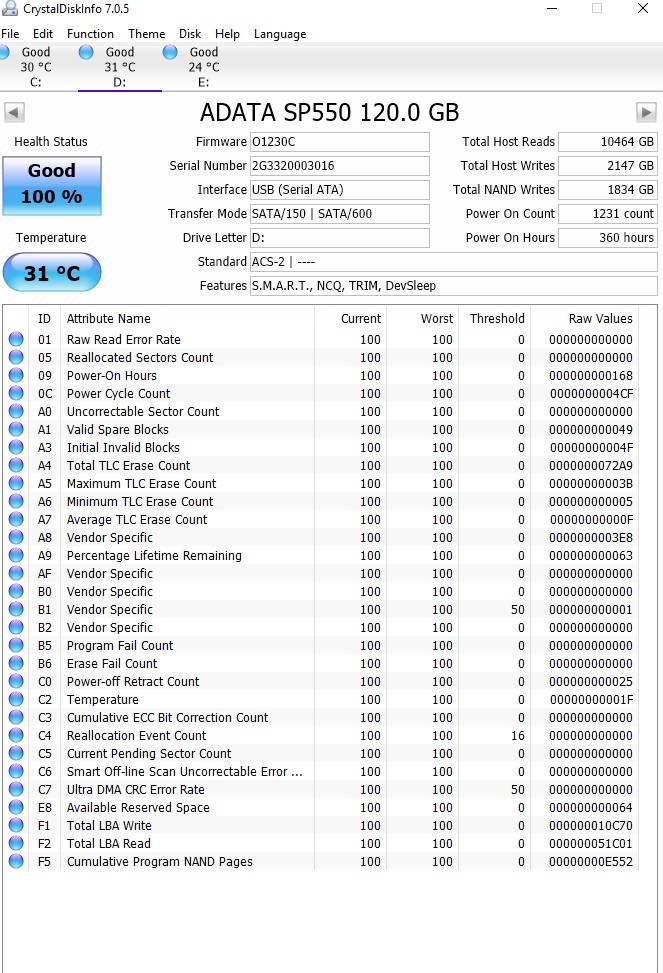Click status orb for Total TLC Erase Count
663x973 pixels.
click(x=16, y=465)
